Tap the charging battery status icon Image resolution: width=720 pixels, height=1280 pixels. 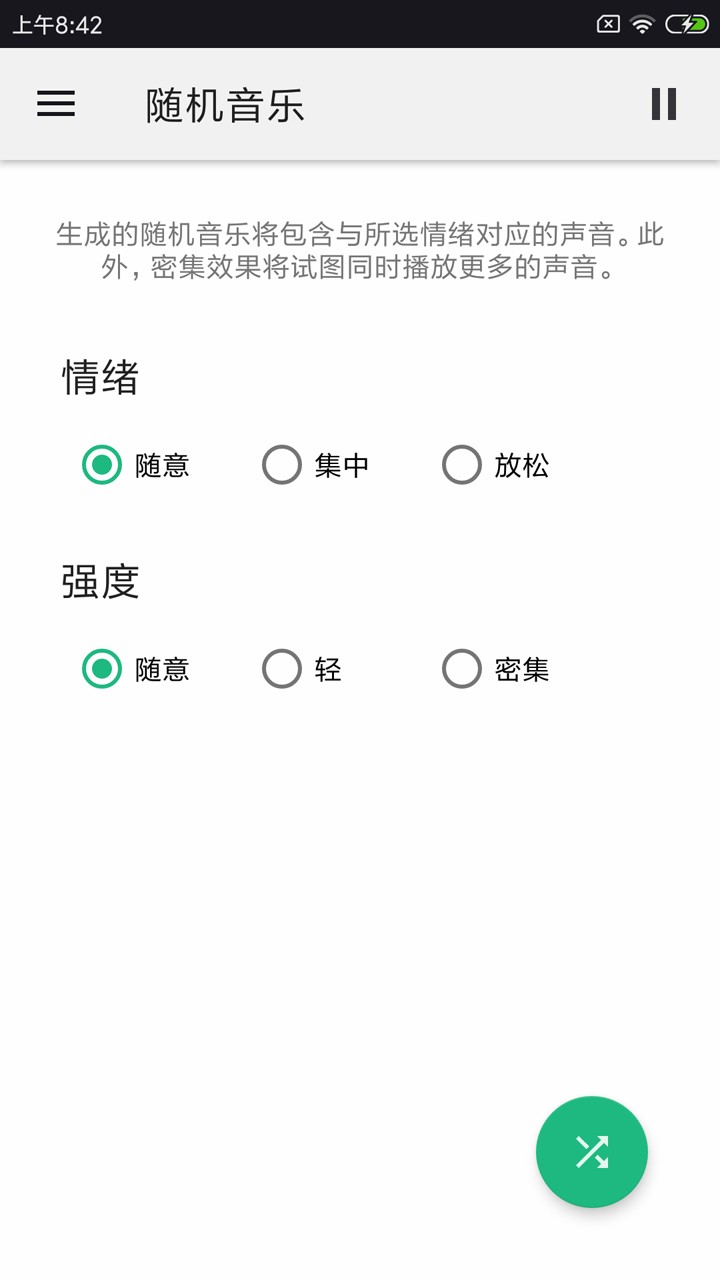(687, 24)
